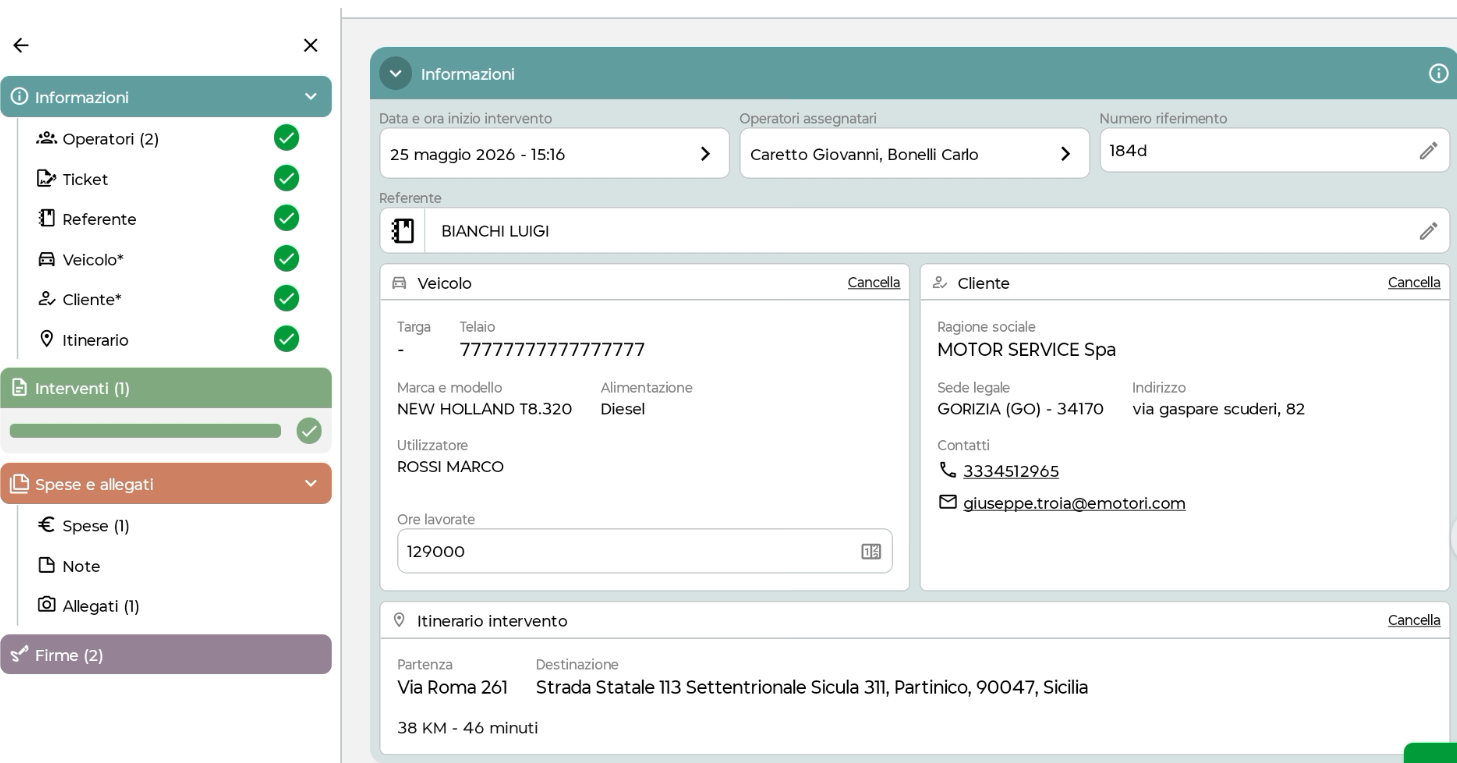The height and width of the screenshot is (763, 1457).
Task: Click the car icon beside sidebar Veicolo*
Action: pyautogui.click(x=46, y=259)
